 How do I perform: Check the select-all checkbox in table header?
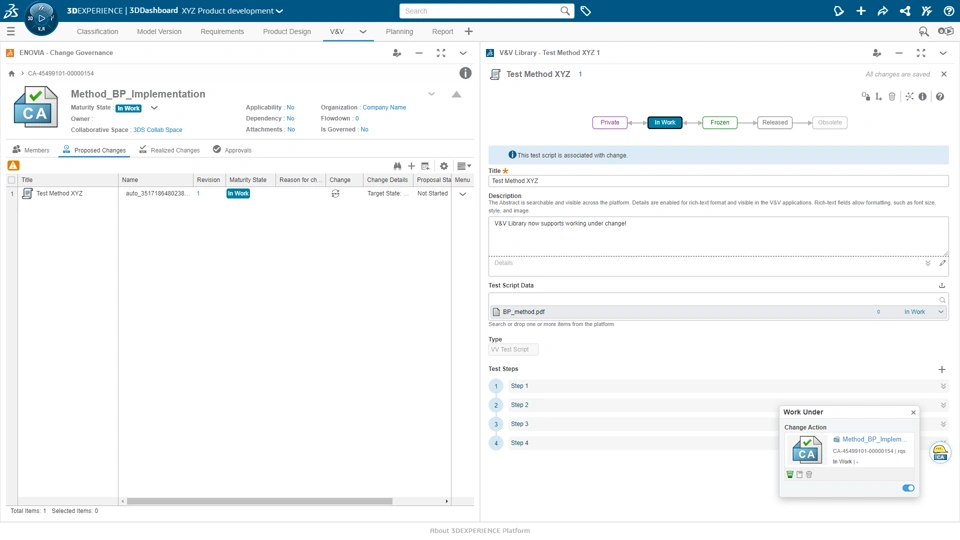[x=12, y=180]
